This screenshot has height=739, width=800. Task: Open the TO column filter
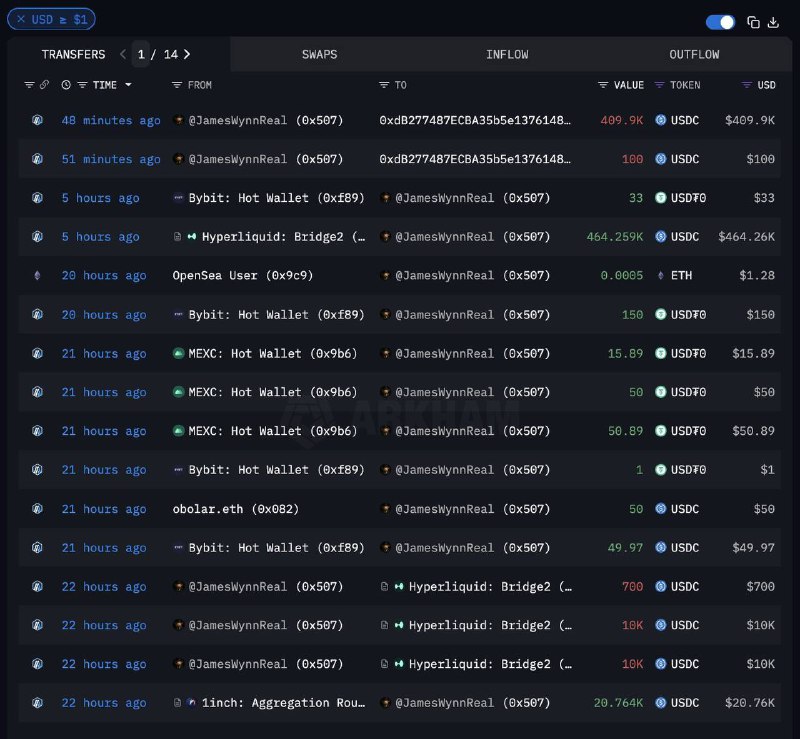pos(384,85)
